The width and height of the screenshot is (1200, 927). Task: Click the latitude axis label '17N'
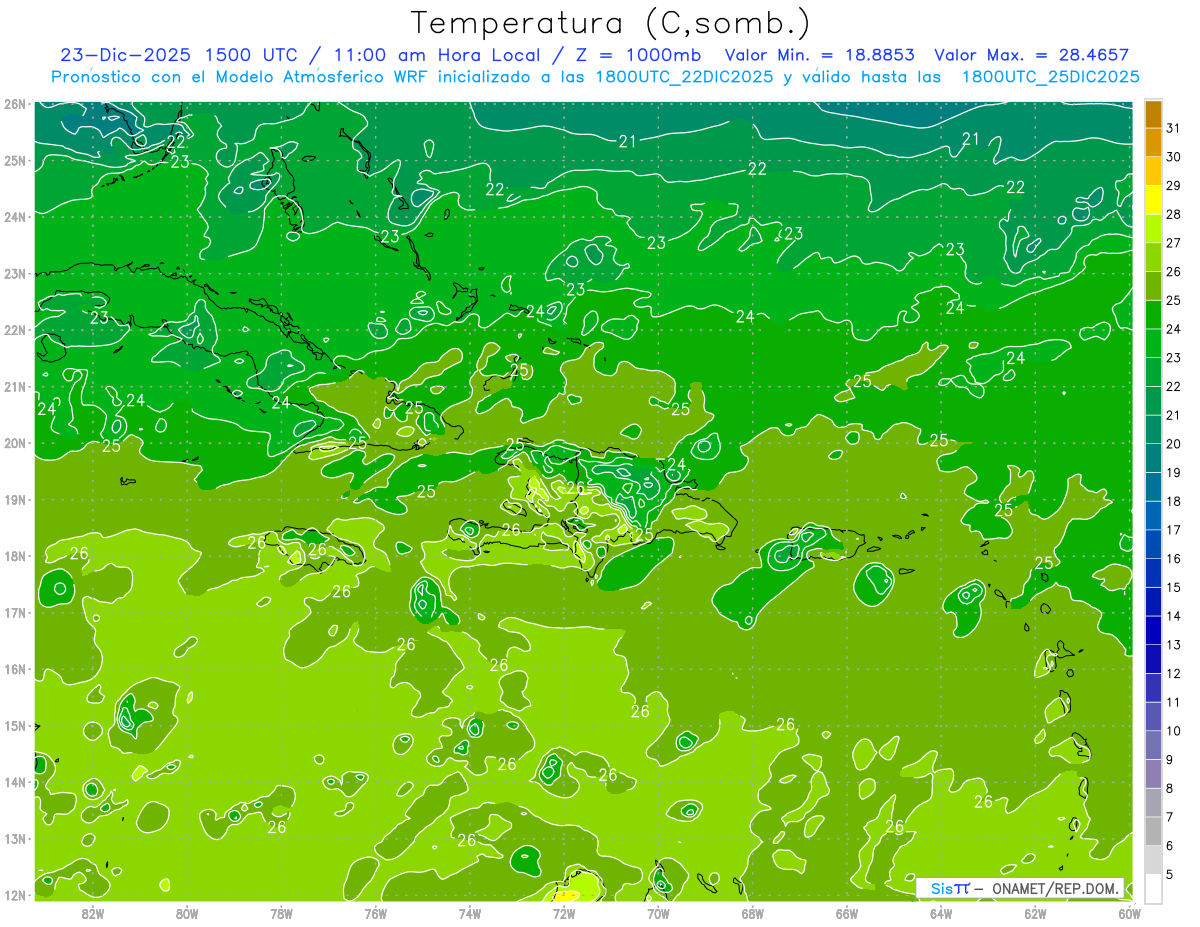(x=15, y=613)
